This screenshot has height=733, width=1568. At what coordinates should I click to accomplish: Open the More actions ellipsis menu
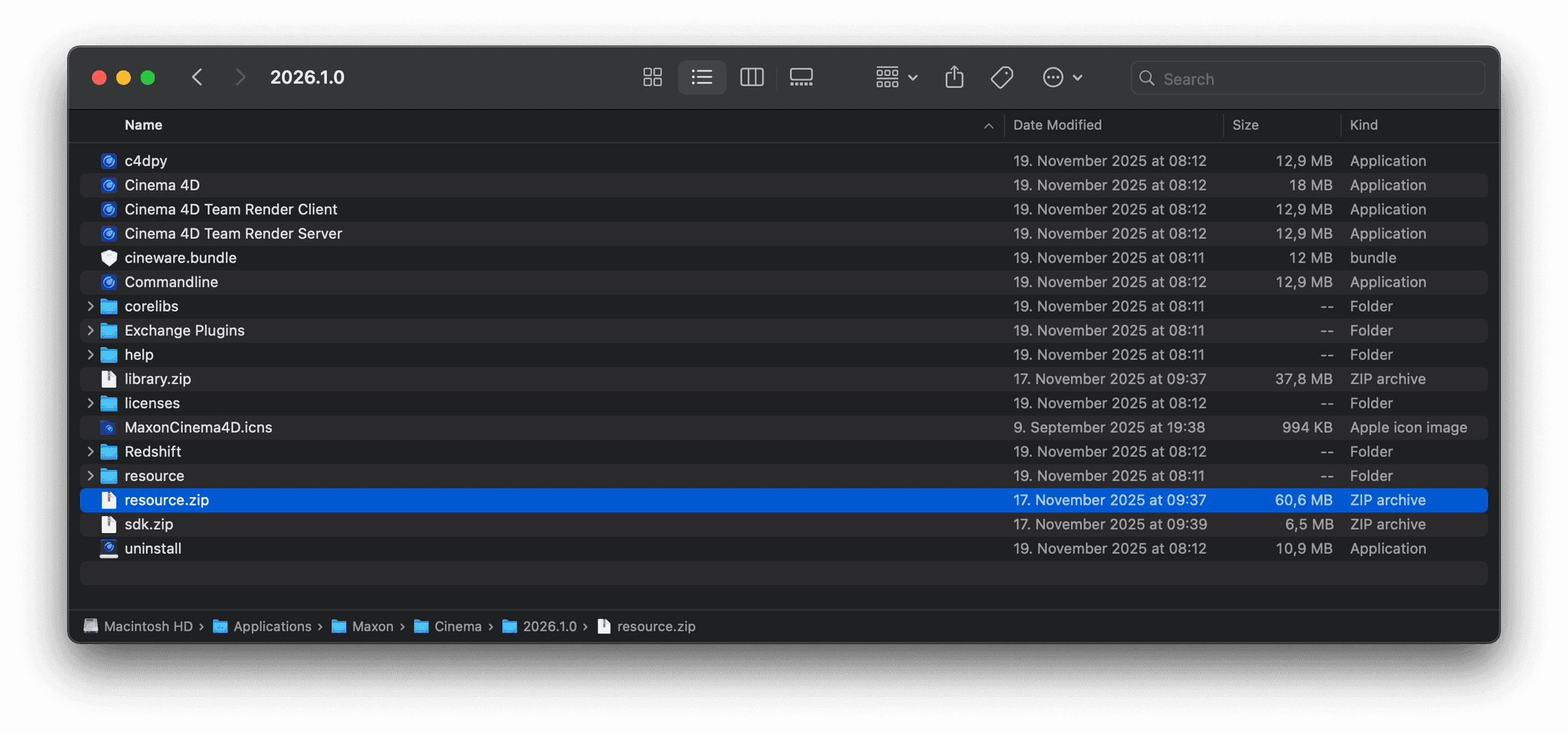pos(1062,77)
